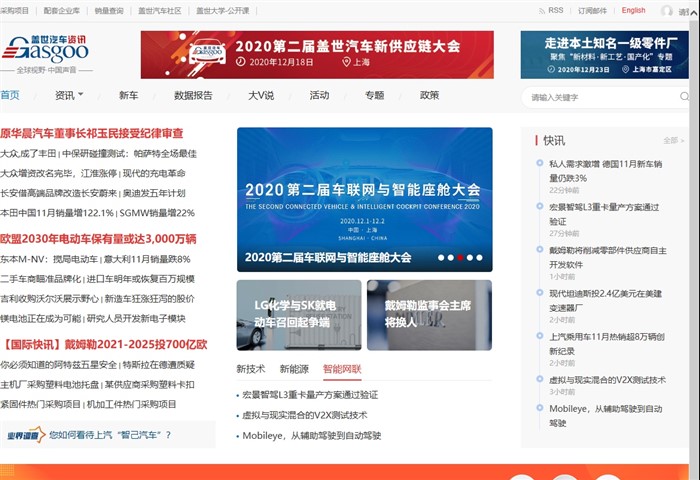The width and height of the screenshot is (700, 480).
Task: Switch to the 新能源 tab
Action: [x=294, y=369]
